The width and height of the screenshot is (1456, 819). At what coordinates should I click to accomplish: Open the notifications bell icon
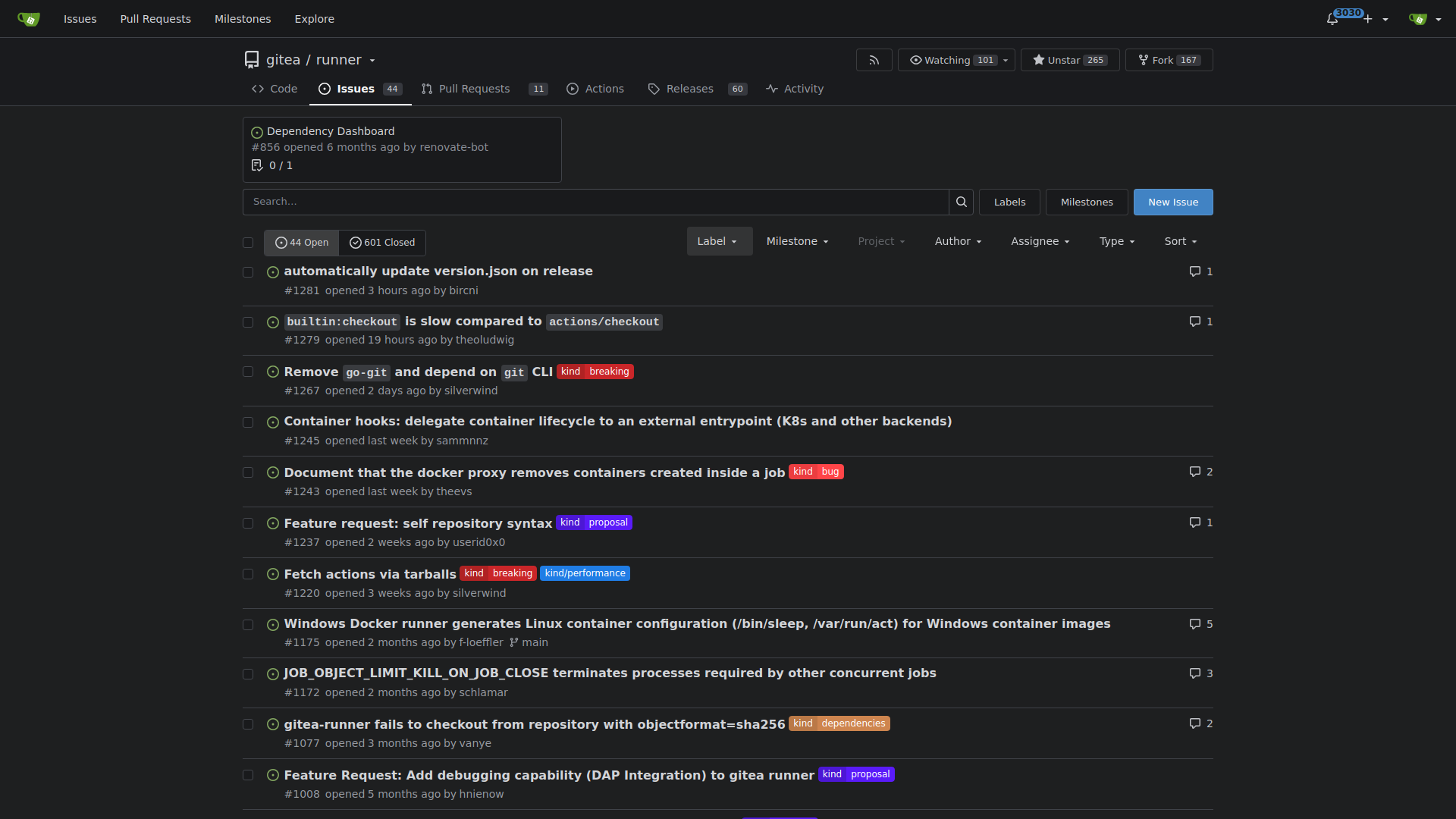click(x=1332, y=19)
